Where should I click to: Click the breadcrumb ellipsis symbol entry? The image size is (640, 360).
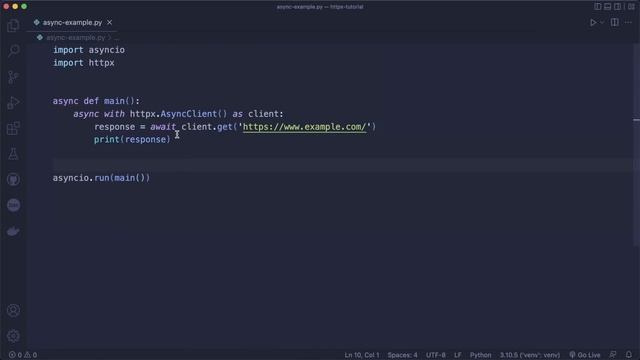[x=117, y=38]
